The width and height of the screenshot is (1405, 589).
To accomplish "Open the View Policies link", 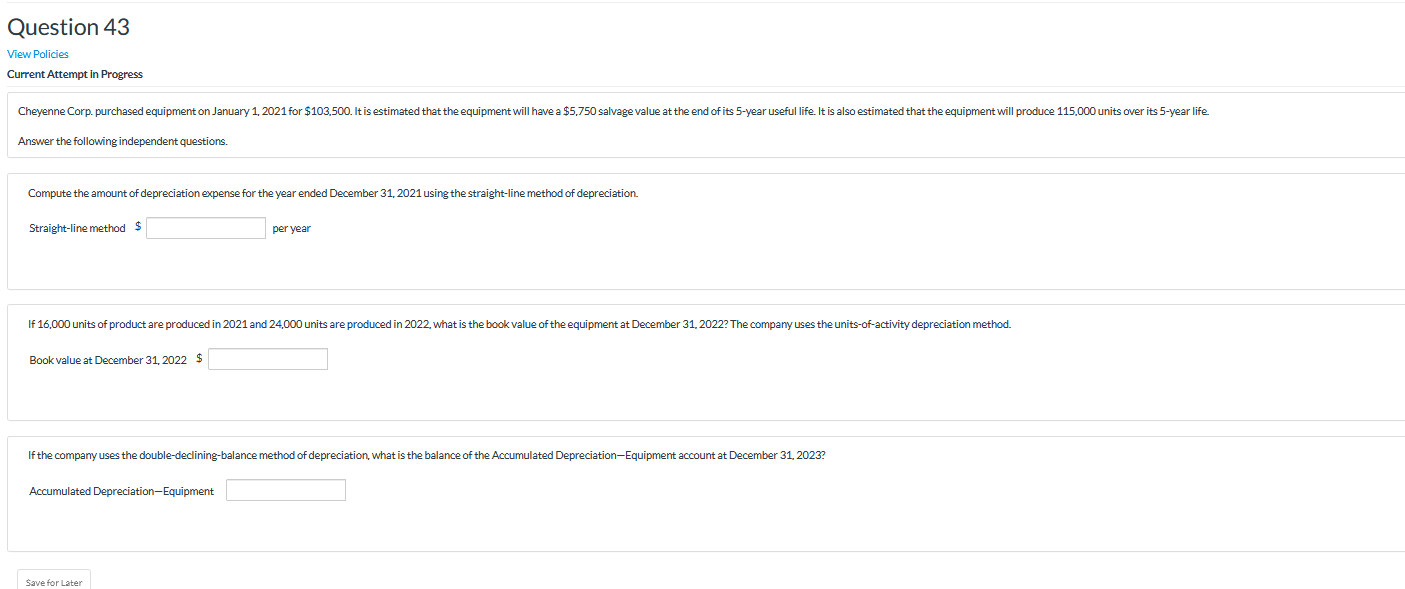I will click(37, 53).
